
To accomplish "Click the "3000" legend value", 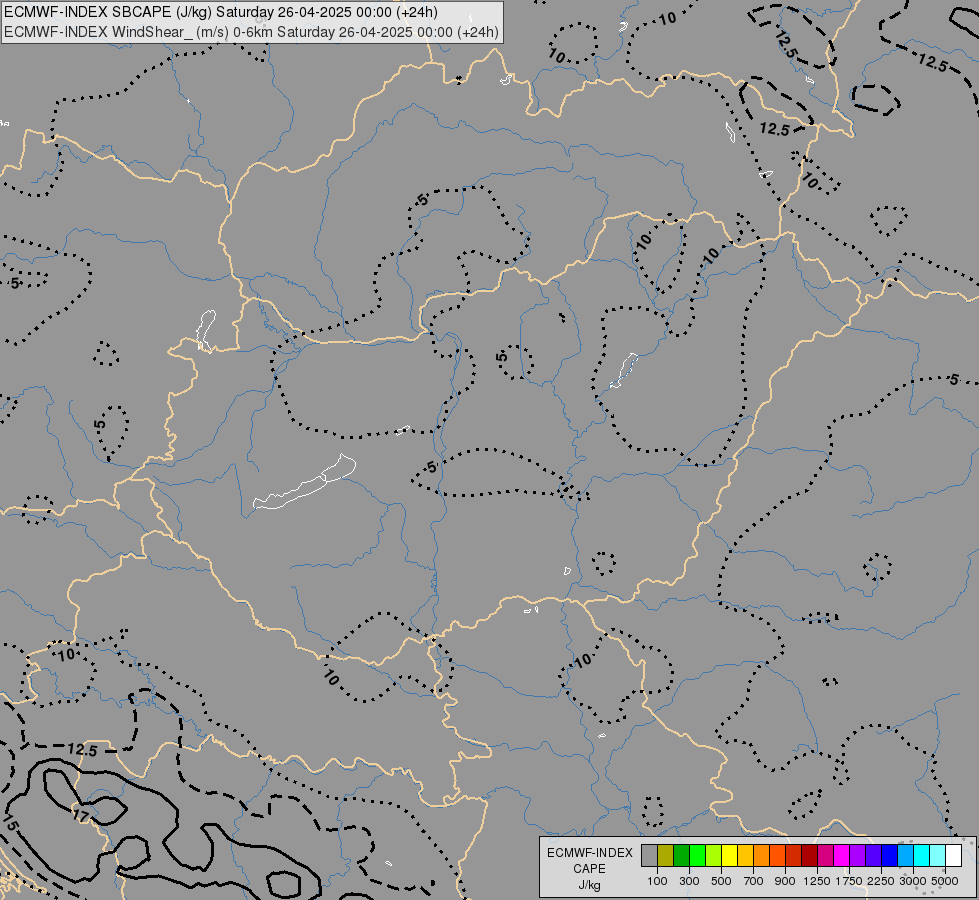I will pyautogui.click(x=913, y=881).
